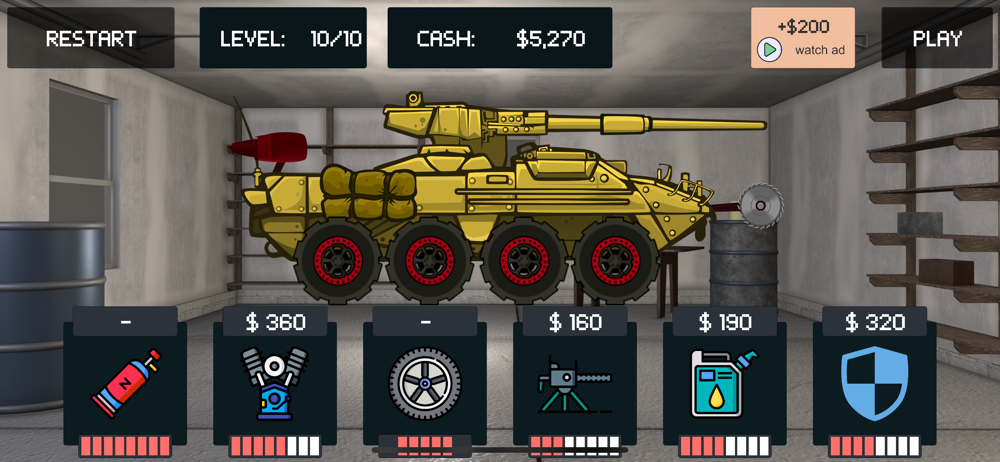Screen dimensions: 1000x462
Task: Click the $ 320 armor price label
Action: 874,322
